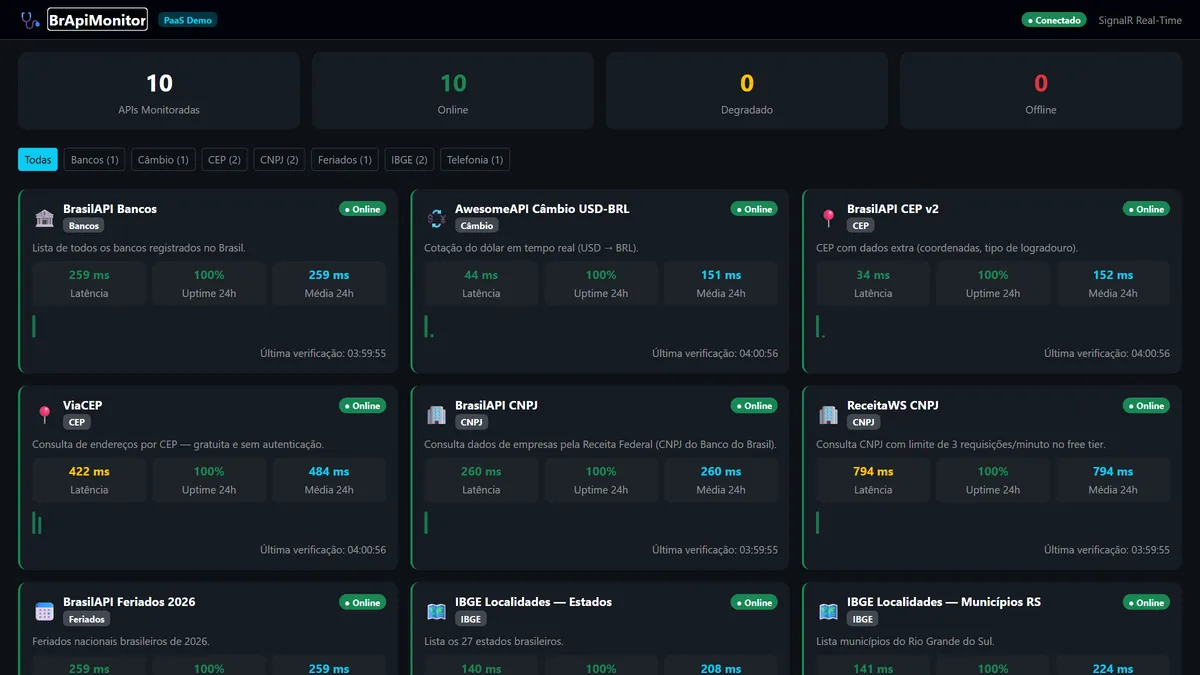Click Online badge on ViaCEP card

(362, 406)
